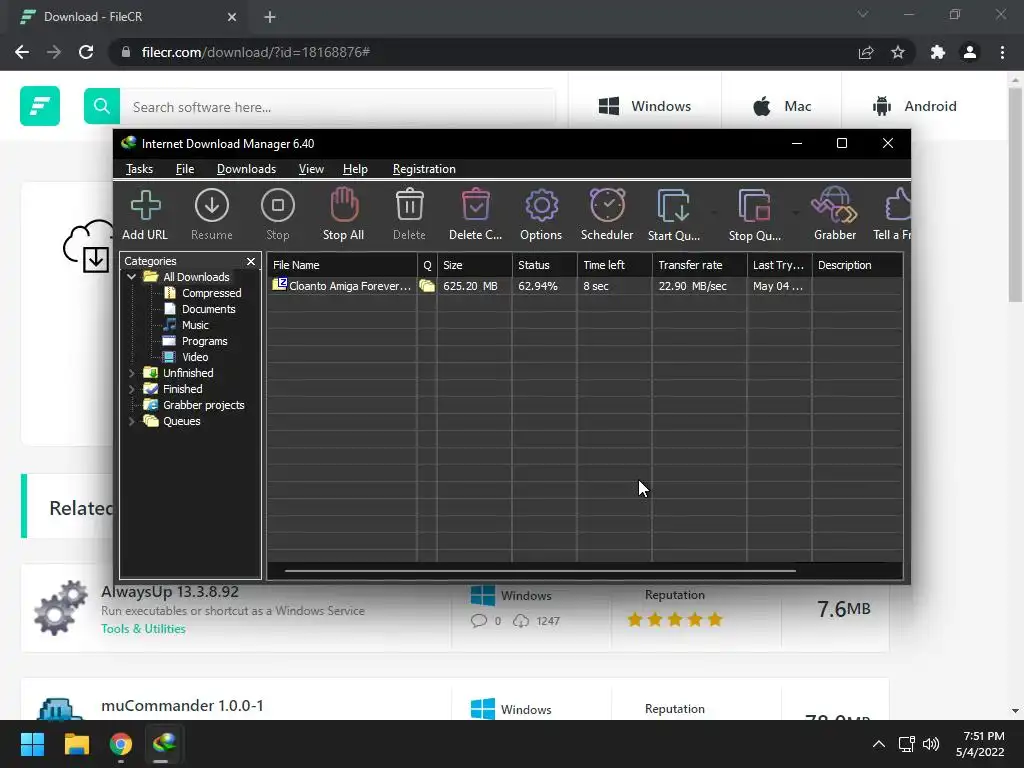Click the Chrome address bar
This screenshot has width=1024, height=768.
483,52
